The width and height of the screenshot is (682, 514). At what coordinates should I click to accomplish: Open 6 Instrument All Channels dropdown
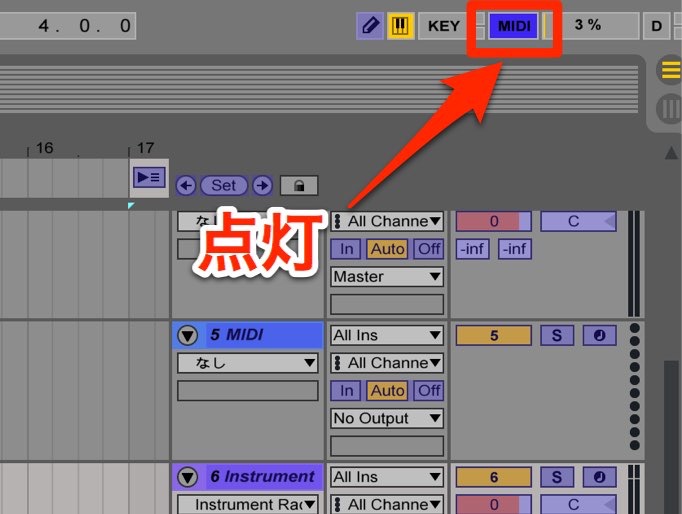click(387, 504)
